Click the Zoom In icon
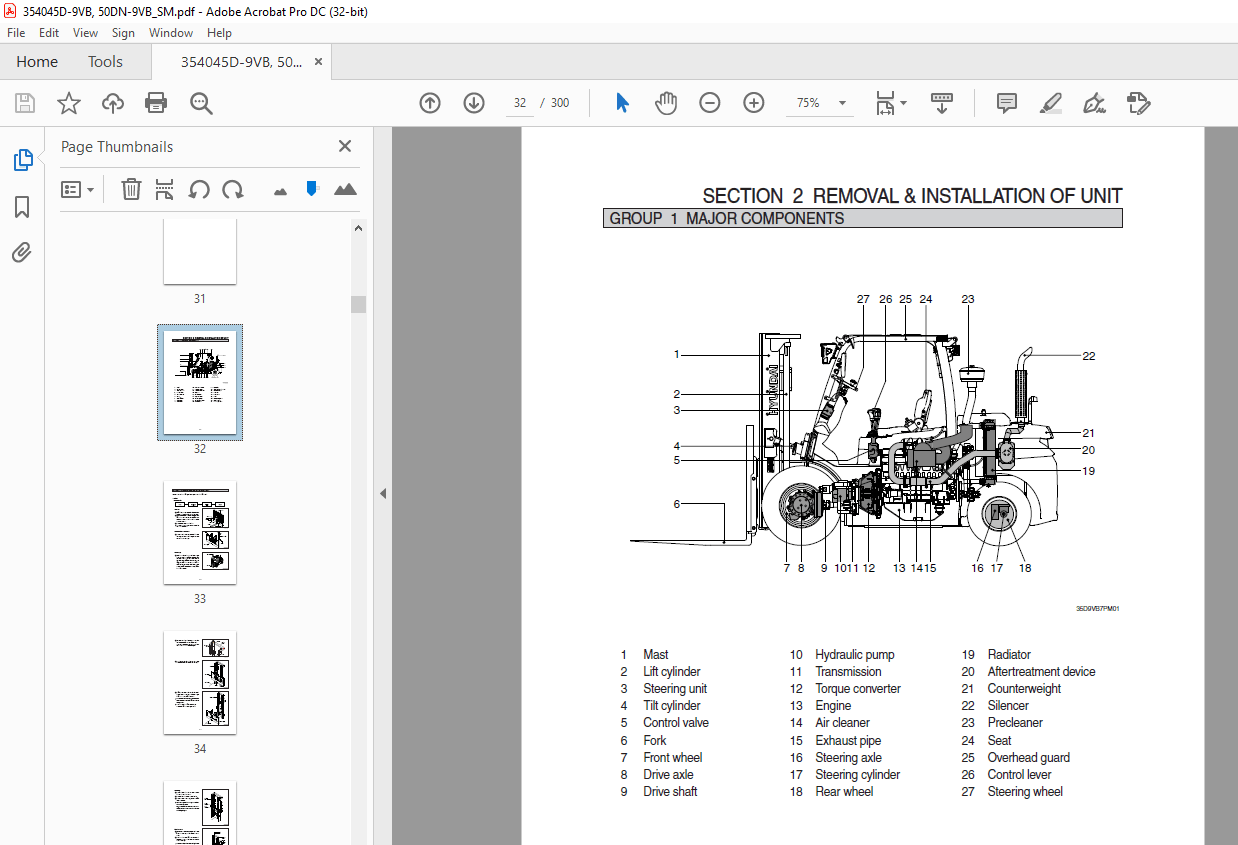The width and height of the screenshot is (1238, 845). (x=753, y=102)
